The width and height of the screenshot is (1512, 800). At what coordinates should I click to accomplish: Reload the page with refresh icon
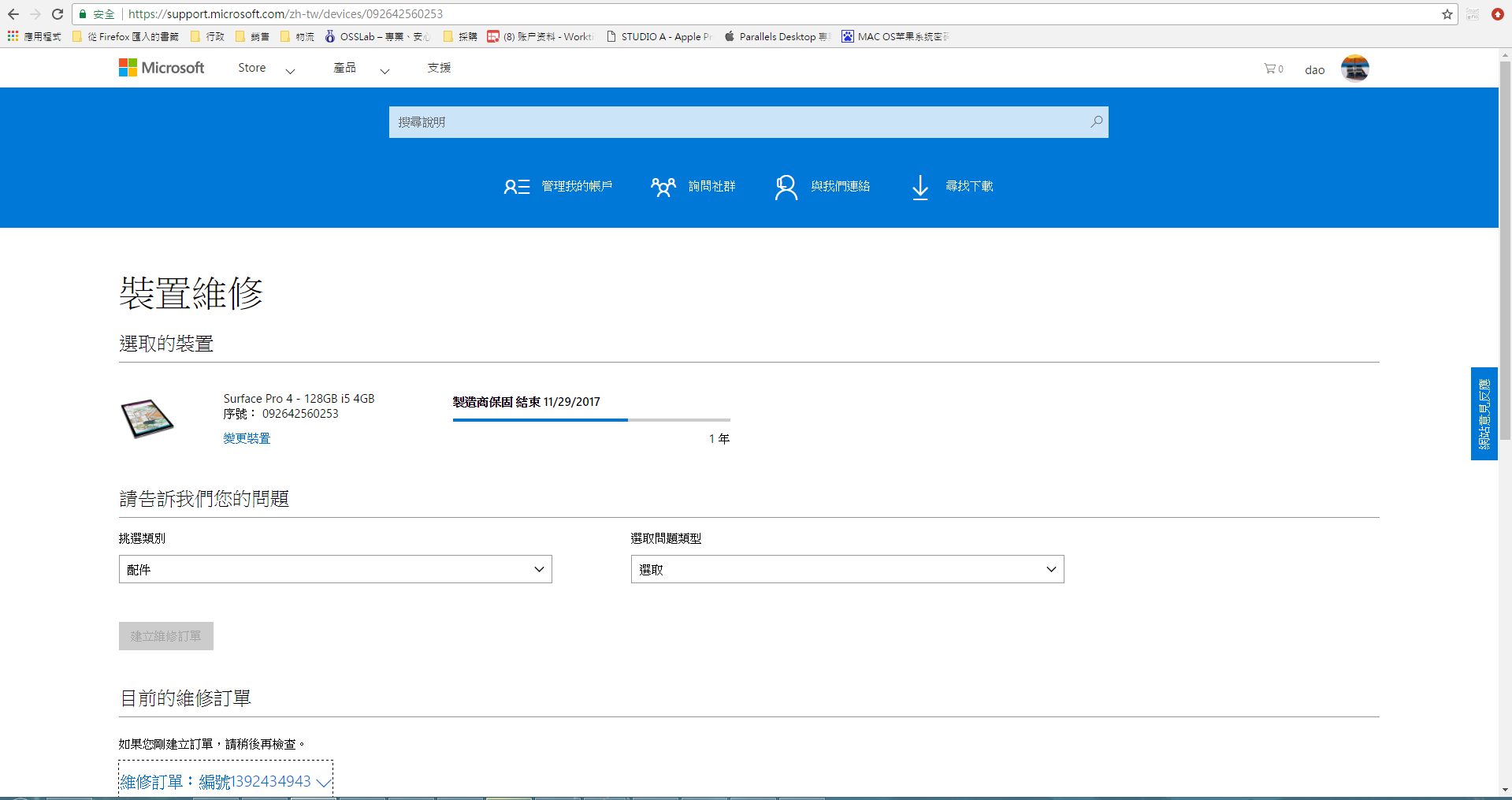pos(58,14)
